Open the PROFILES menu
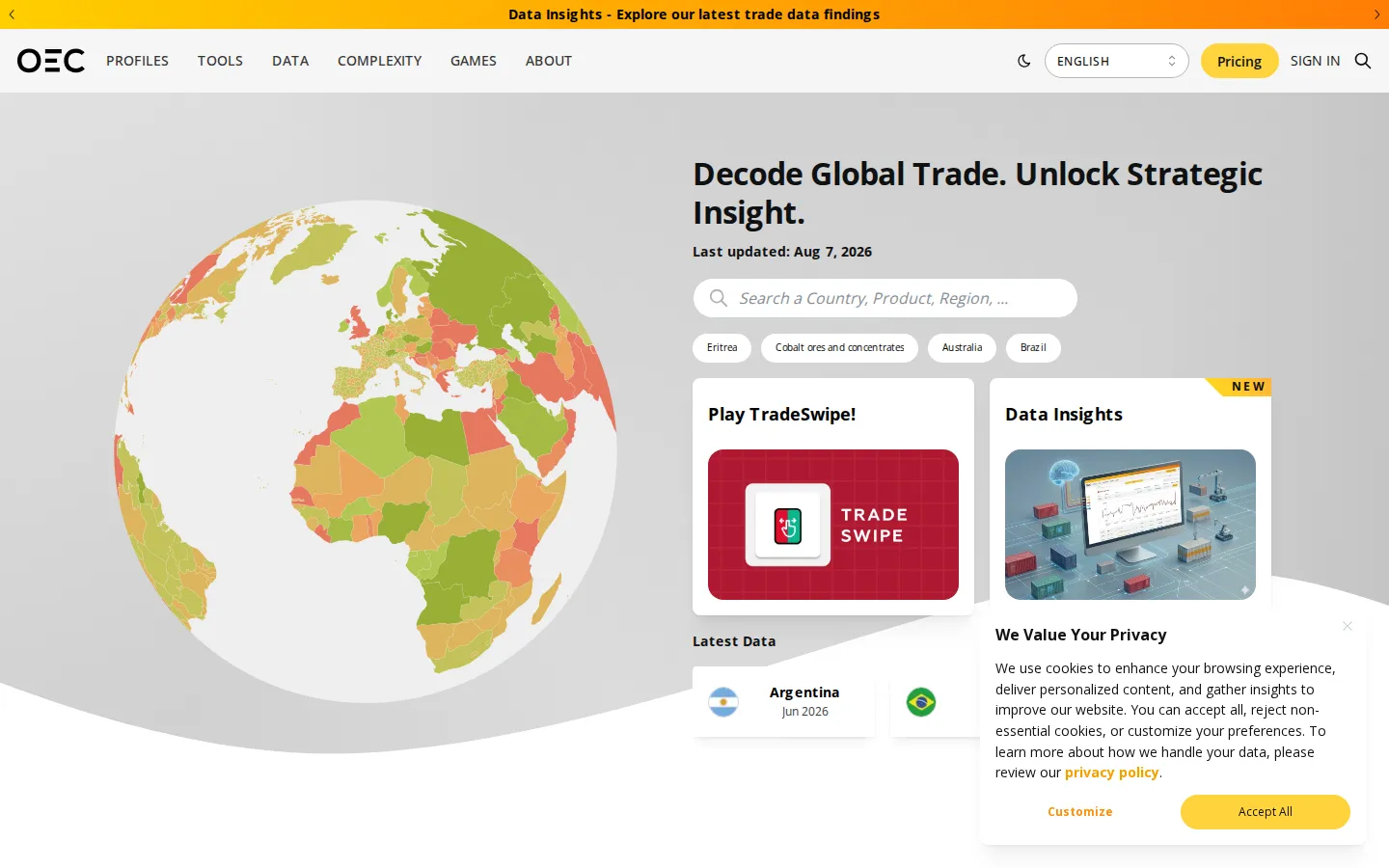Screen dimensions: 1389x868 click(137, 61)
